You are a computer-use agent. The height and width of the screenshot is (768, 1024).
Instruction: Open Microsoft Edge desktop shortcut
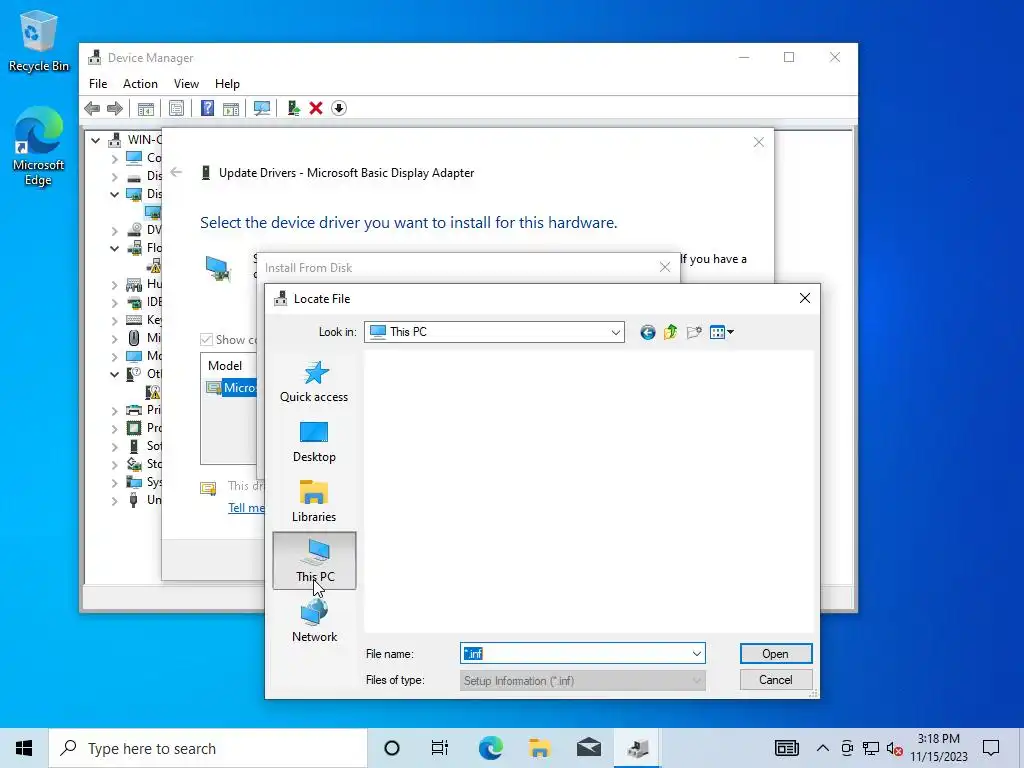tap(38, 147)
